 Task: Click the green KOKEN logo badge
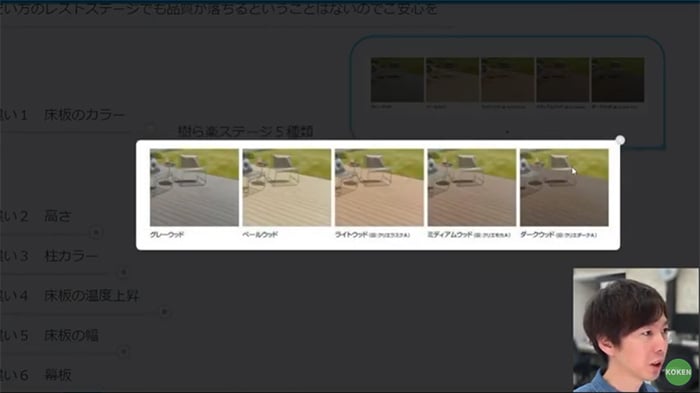(x=678, y=372)
